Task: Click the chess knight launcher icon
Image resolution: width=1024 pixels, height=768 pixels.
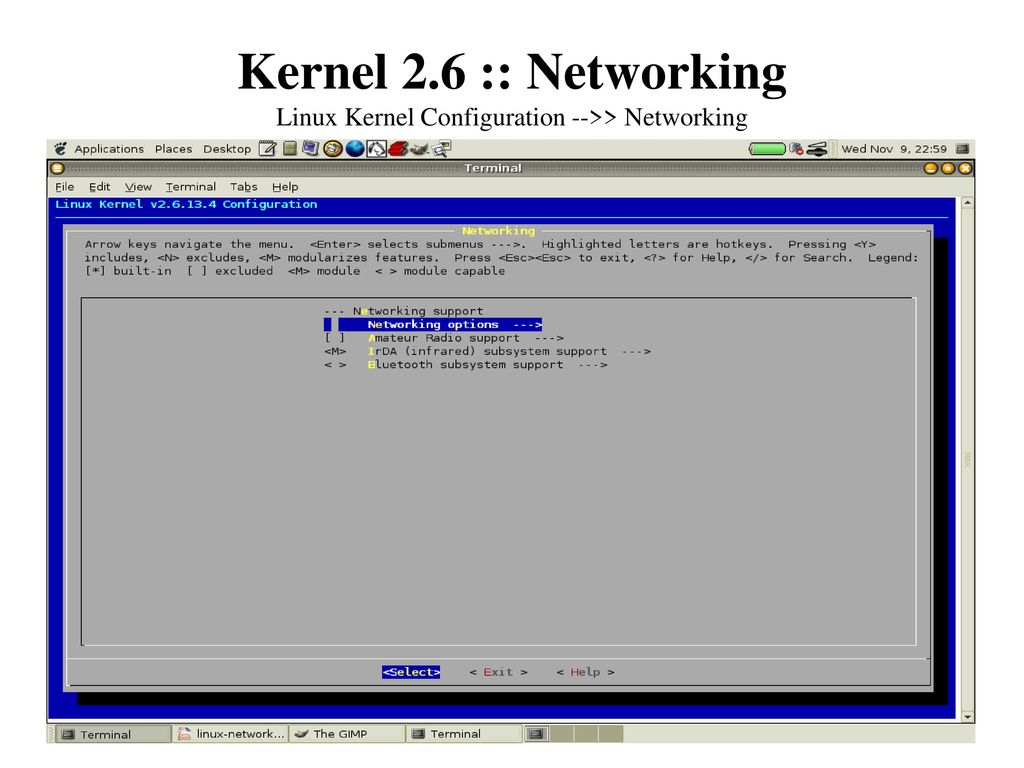Action: point(376,149)
